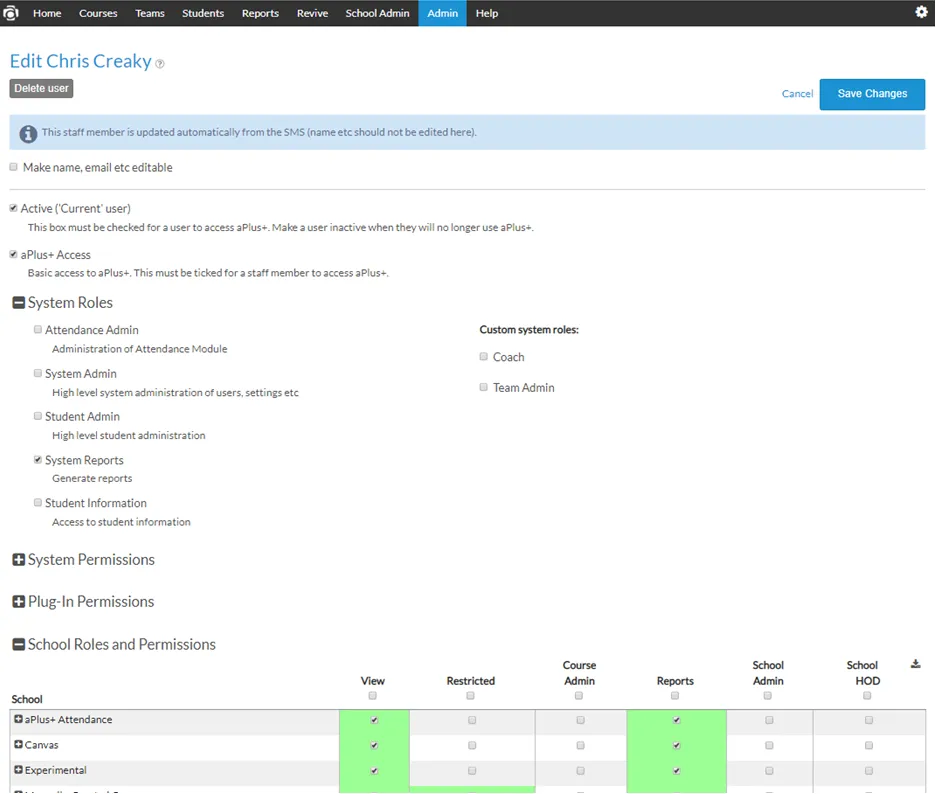936x794 pixels.
Task: Enable Make name, email etc editable
Action: pyautogui.click(x=13, y=167)
